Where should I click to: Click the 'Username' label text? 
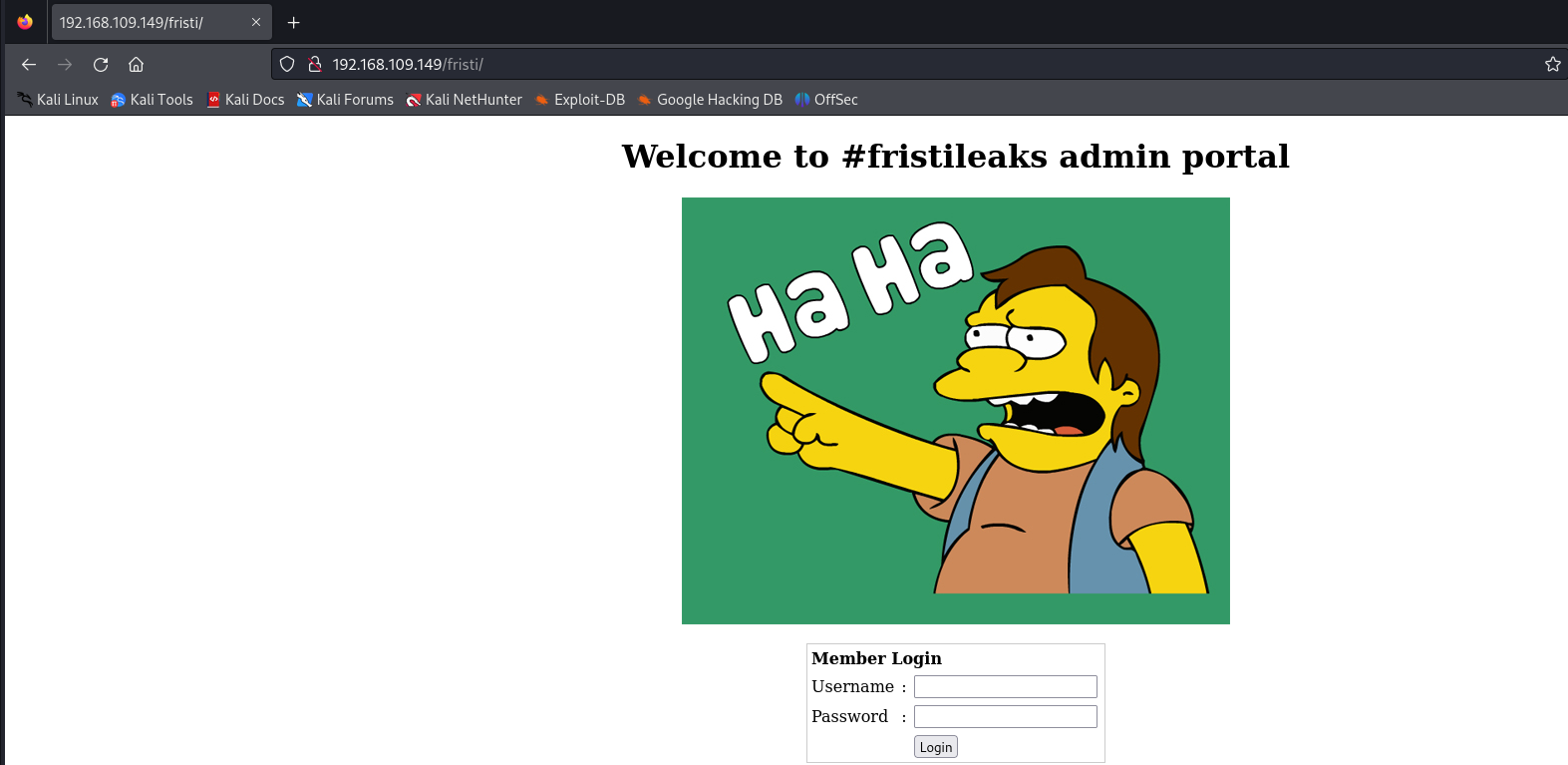tap(852, 686)
